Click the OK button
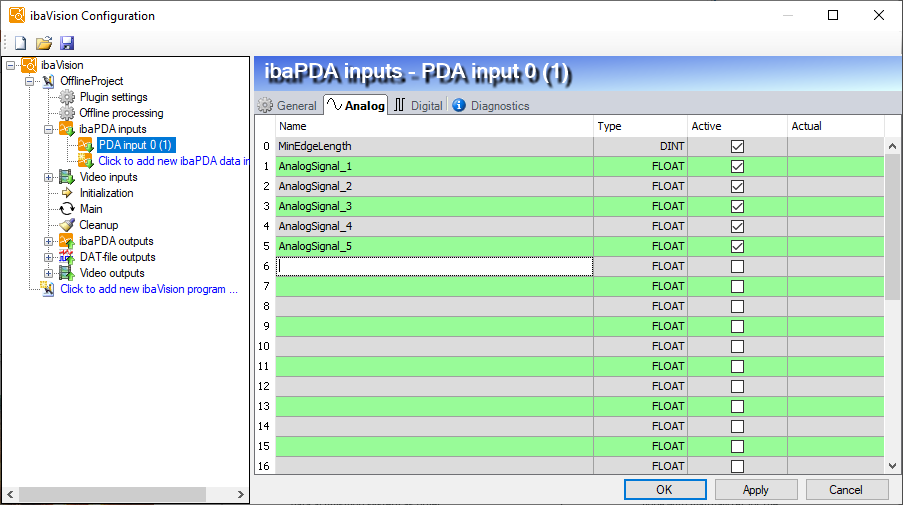 point(665,490)
